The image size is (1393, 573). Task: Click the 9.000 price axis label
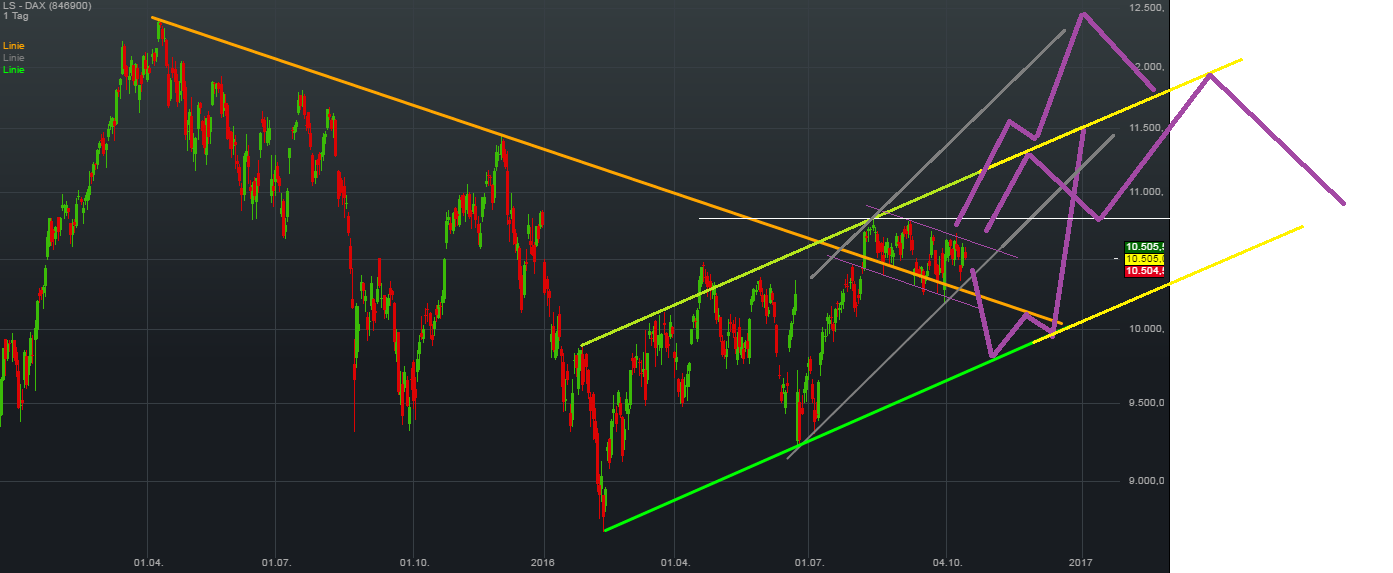coord(1148,481)
